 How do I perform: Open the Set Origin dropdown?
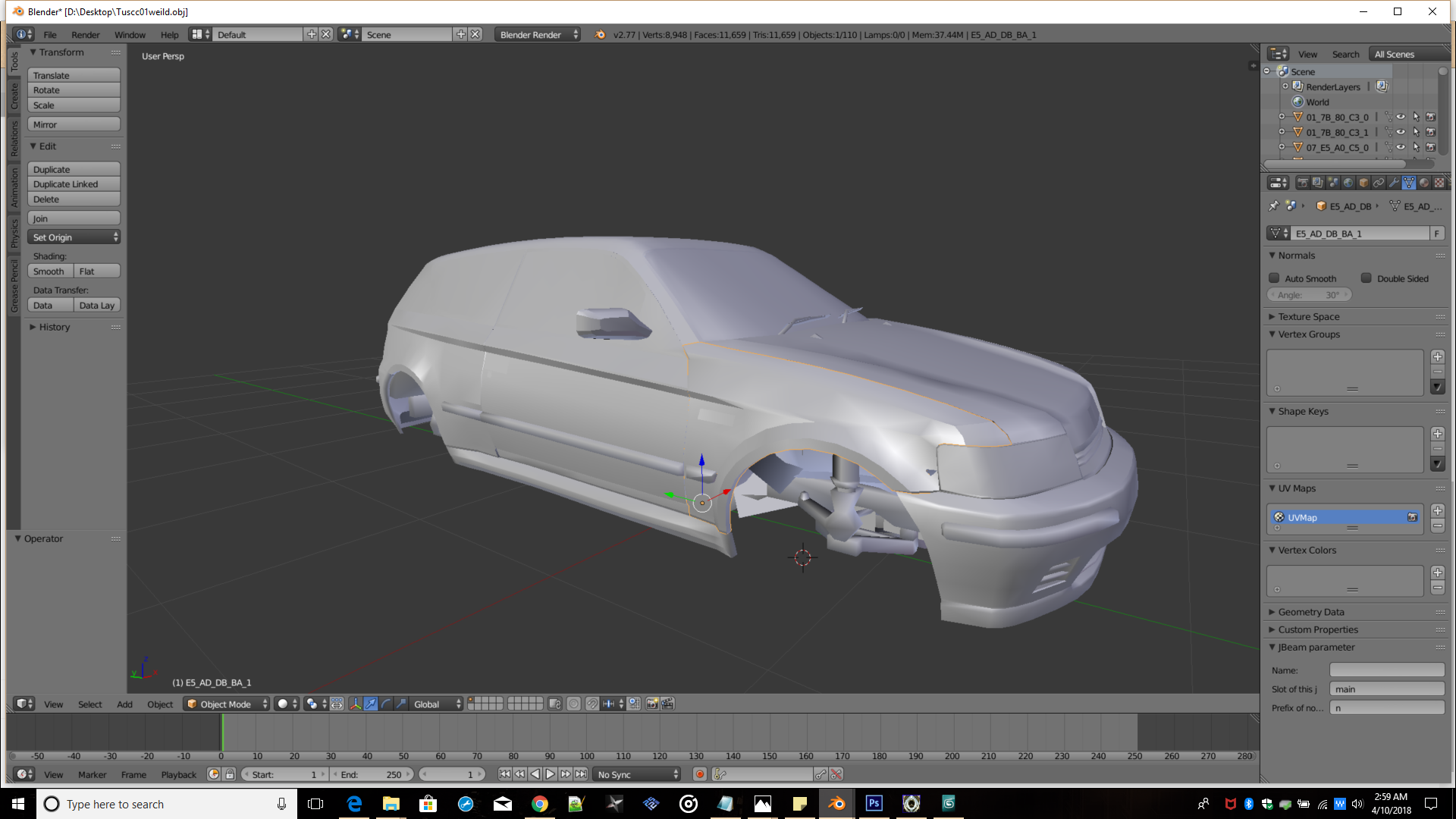pyautogui.click(x=74, y=237)
